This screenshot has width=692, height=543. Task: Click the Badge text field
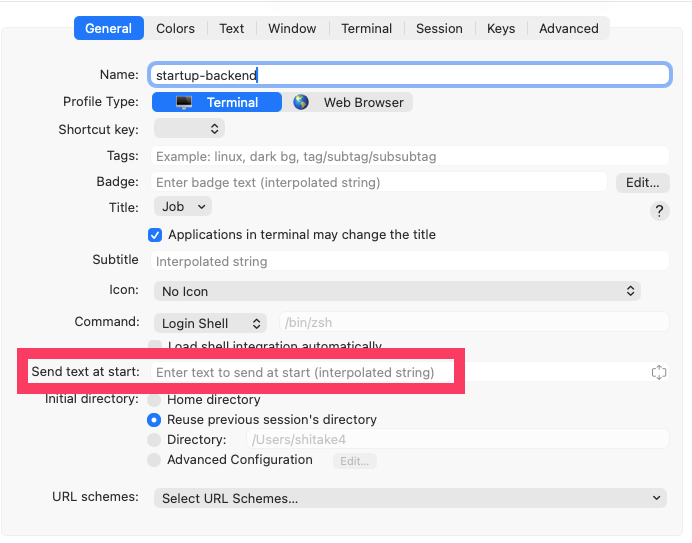coord(379,182)
